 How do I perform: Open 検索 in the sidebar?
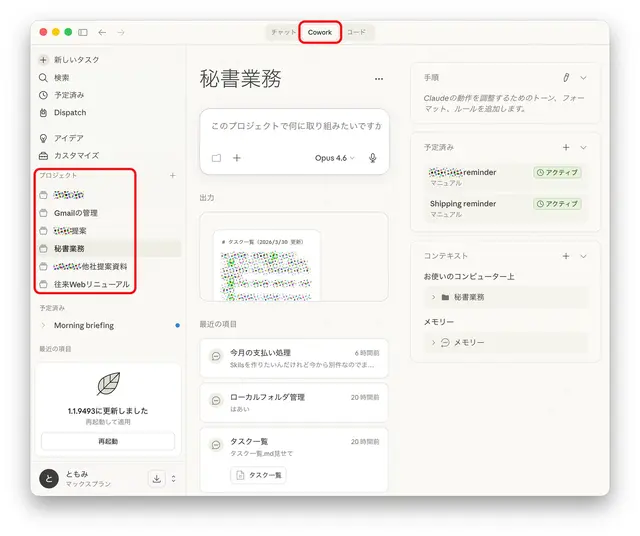(x=61, y=78)
